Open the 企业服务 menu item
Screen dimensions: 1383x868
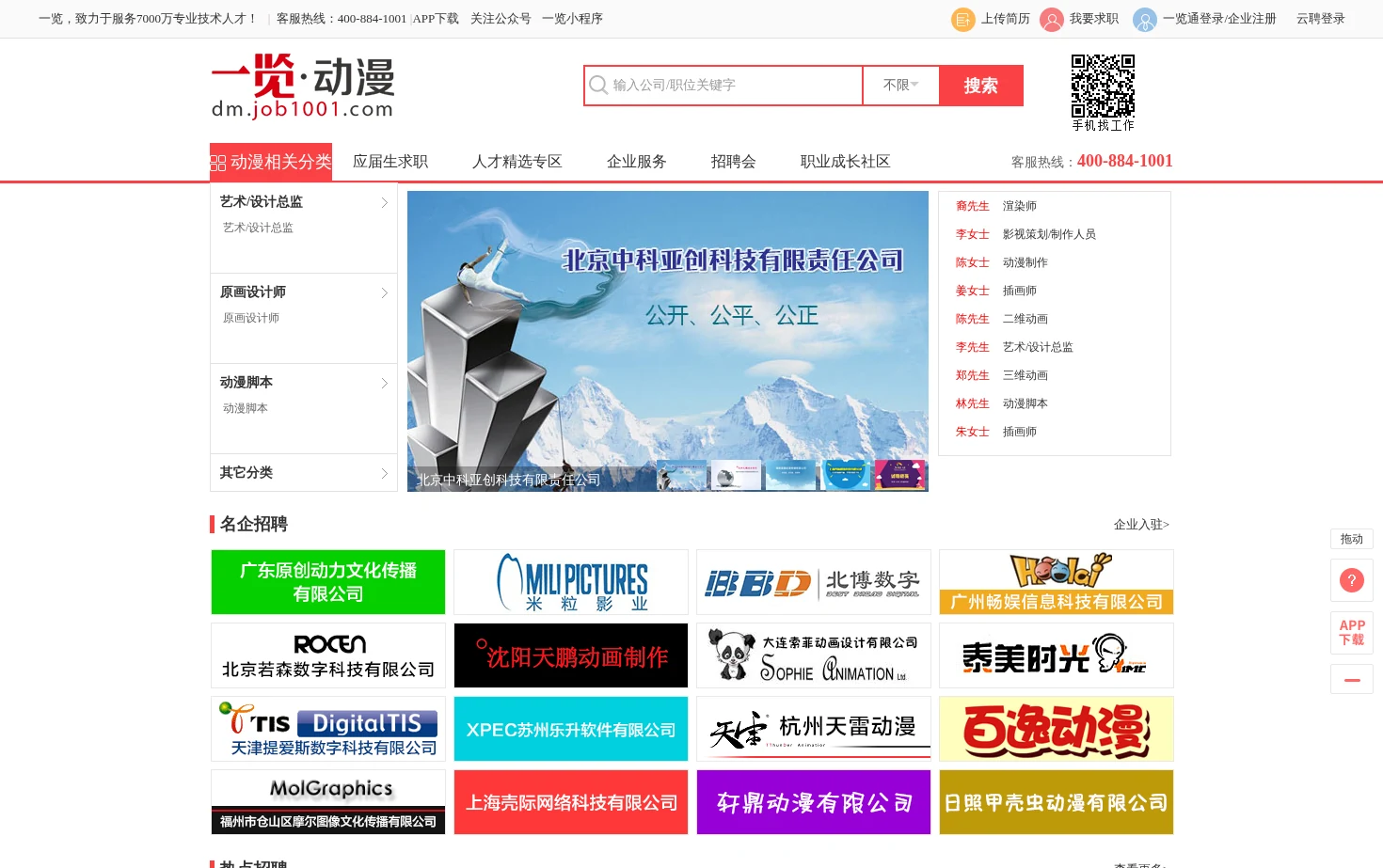pyautogui.click(x=637, y=162)
